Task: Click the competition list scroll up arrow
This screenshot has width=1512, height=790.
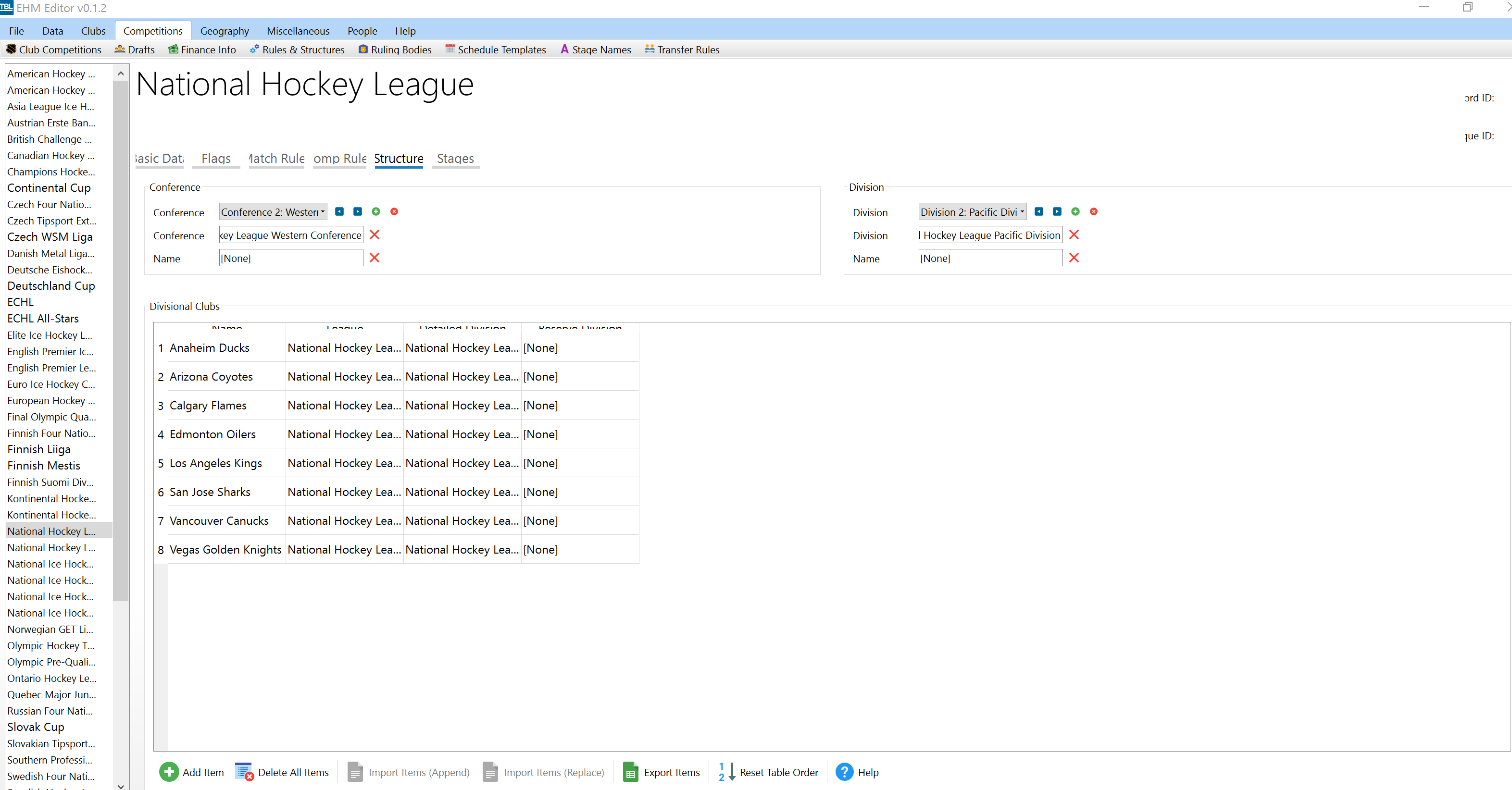Action: click(x=120, y=74)
